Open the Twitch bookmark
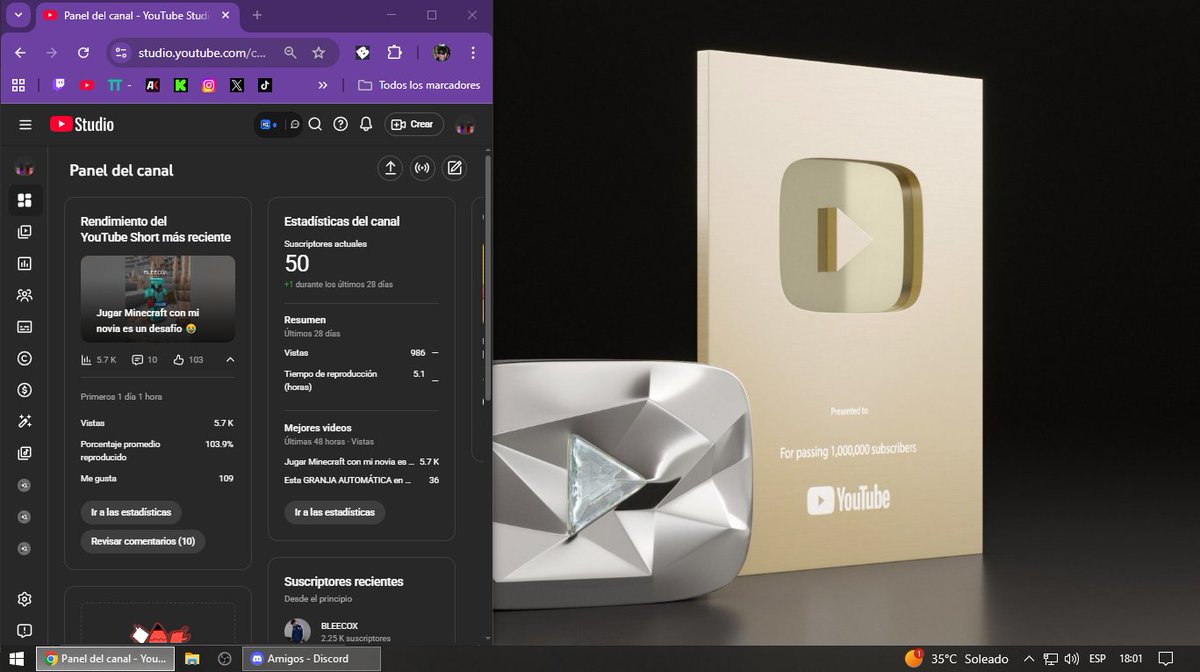Screen dimensions: 1200x672 click(x=59, y=85)
